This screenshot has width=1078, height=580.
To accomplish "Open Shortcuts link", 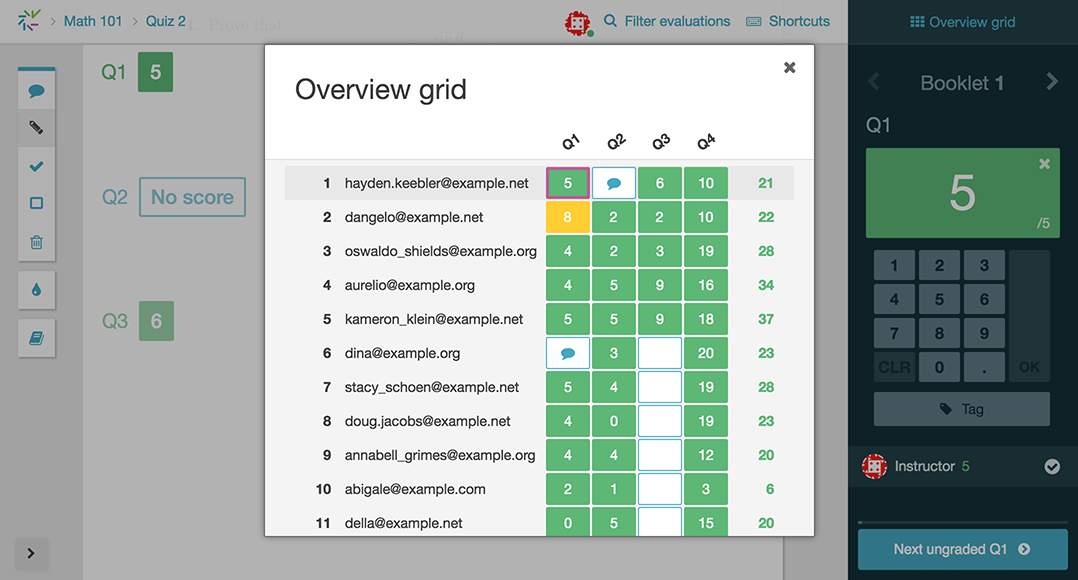I will (x=788, y=21).
